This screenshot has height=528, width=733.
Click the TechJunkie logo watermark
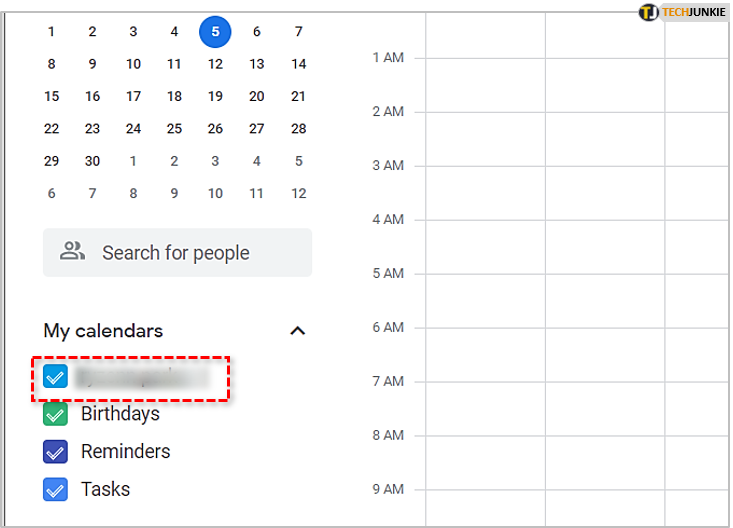click(683, 12)
